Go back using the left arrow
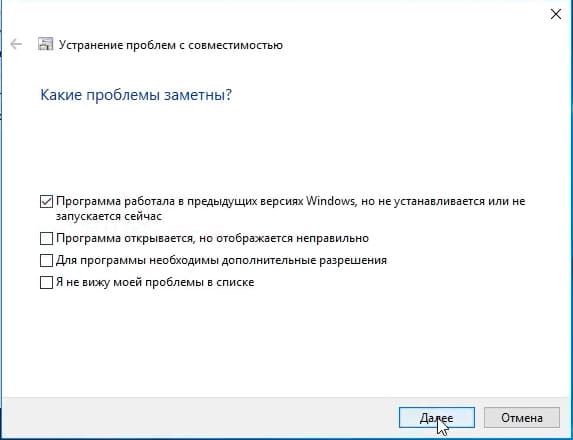This screenshot has width=573, height=440. pos(16,45)
